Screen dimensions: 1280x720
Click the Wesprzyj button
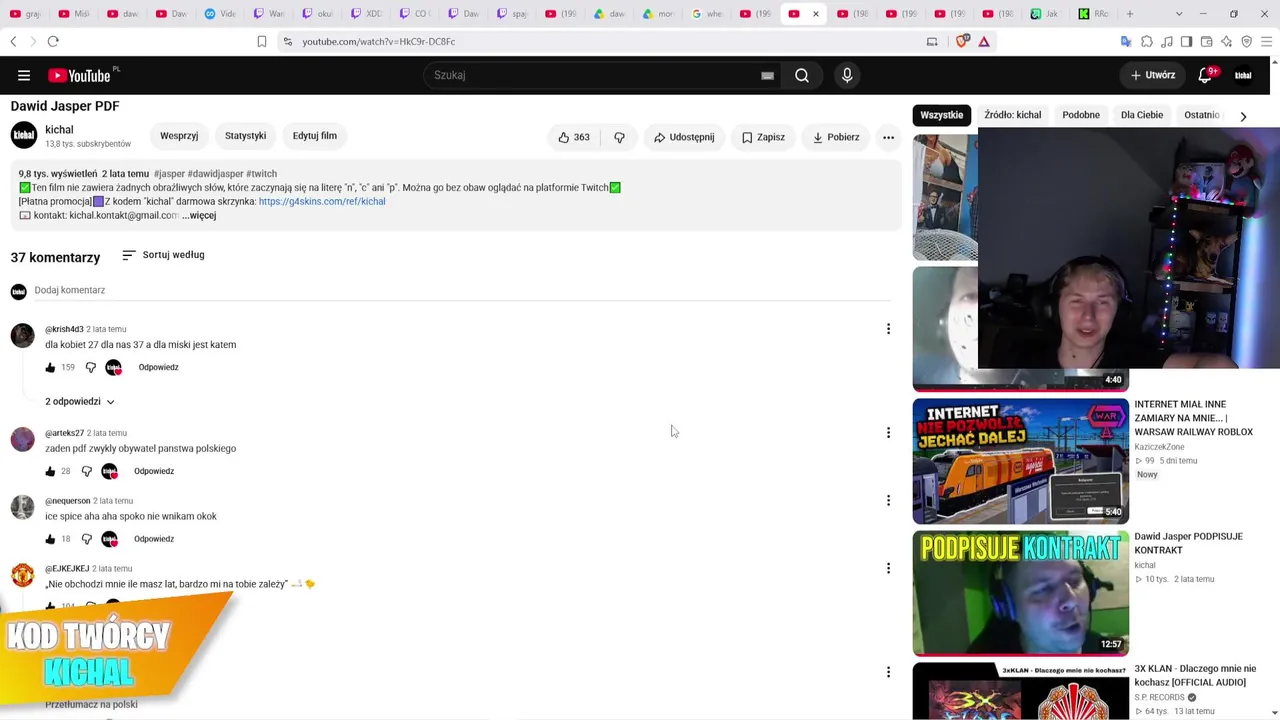[179, 136]
